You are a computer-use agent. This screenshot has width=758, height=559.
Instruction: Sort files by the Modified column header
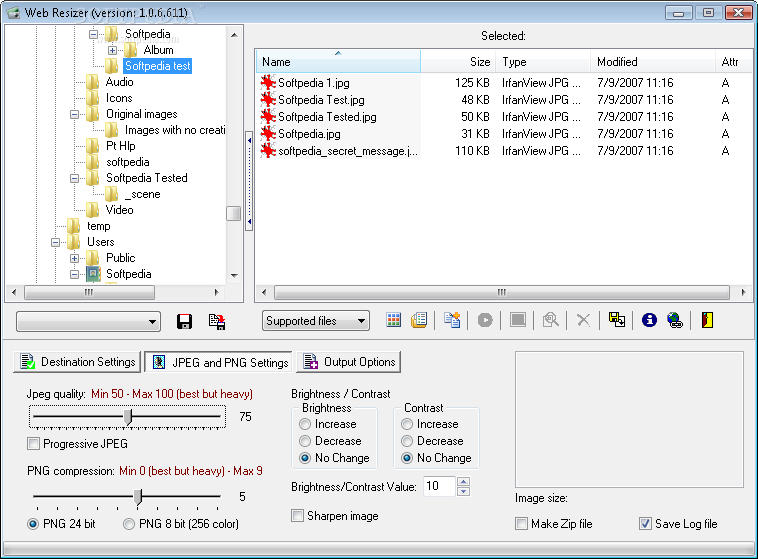pos(653,61)
